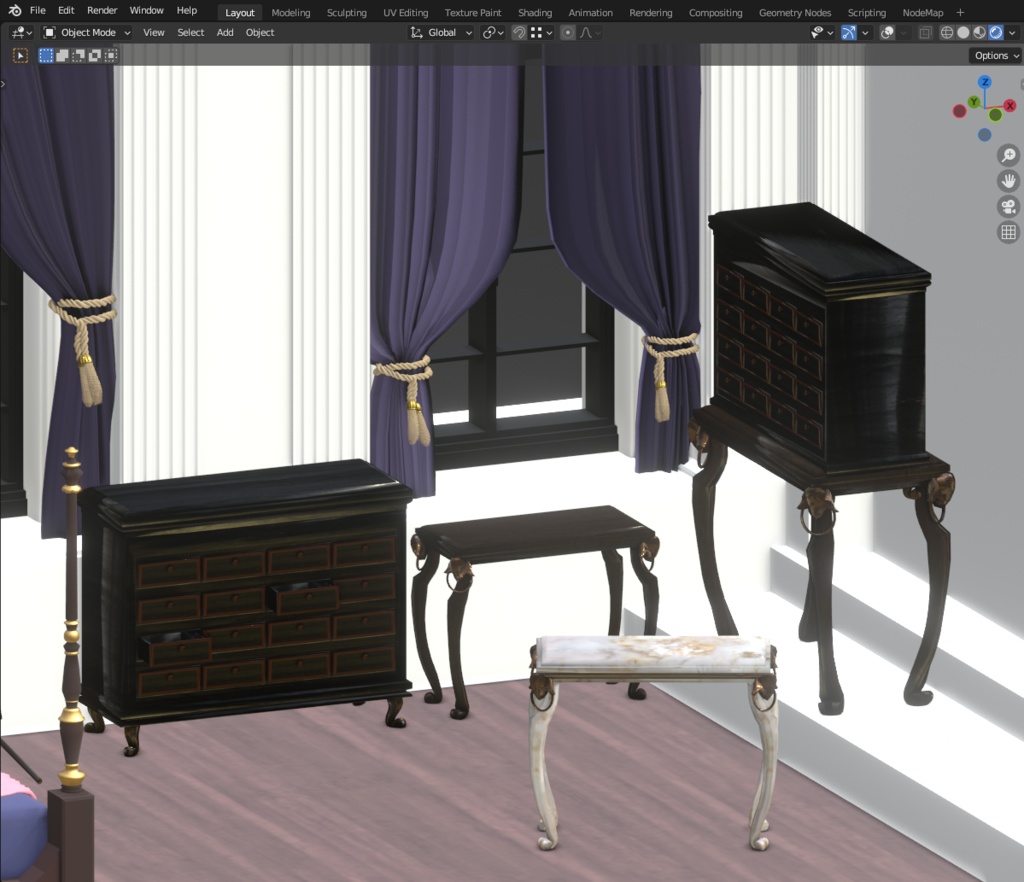Screen dimensions: 1024x882
Task: Toggle the Show Overlays button
Action: click(x=887, y=33)
